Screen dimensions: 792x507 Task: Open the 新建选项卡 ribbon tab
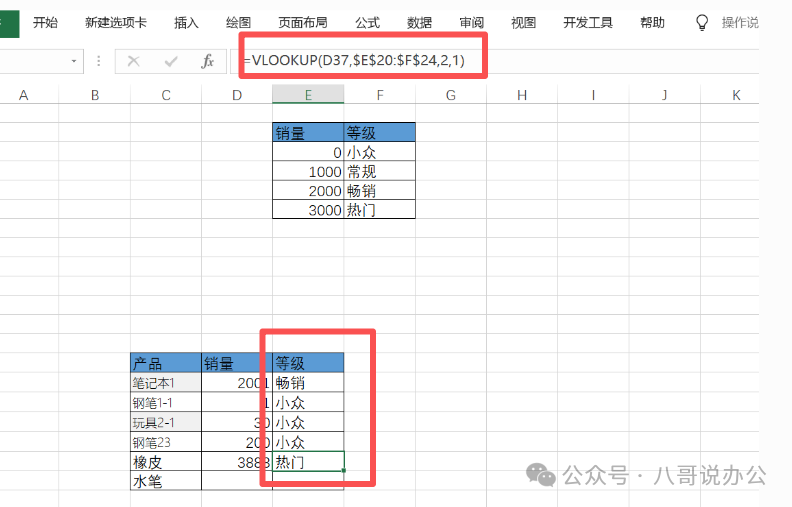tap(116, 23)
